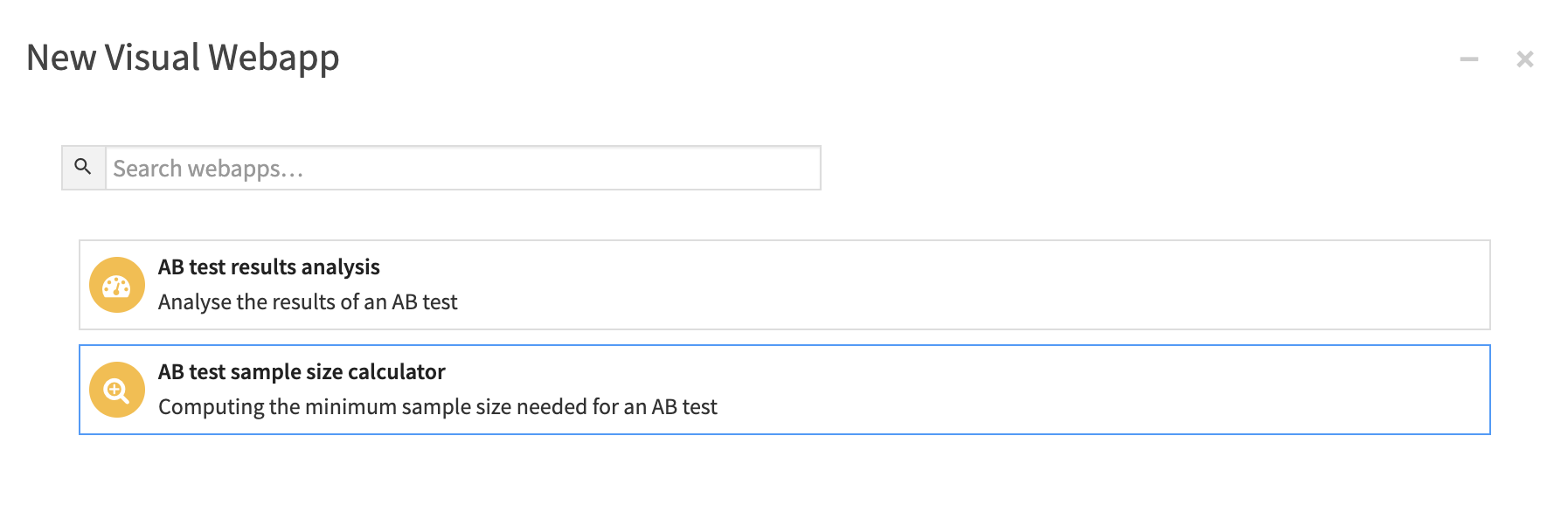
Task: Click inside the 'Search webapps' input field
Action: pos(463,167)
